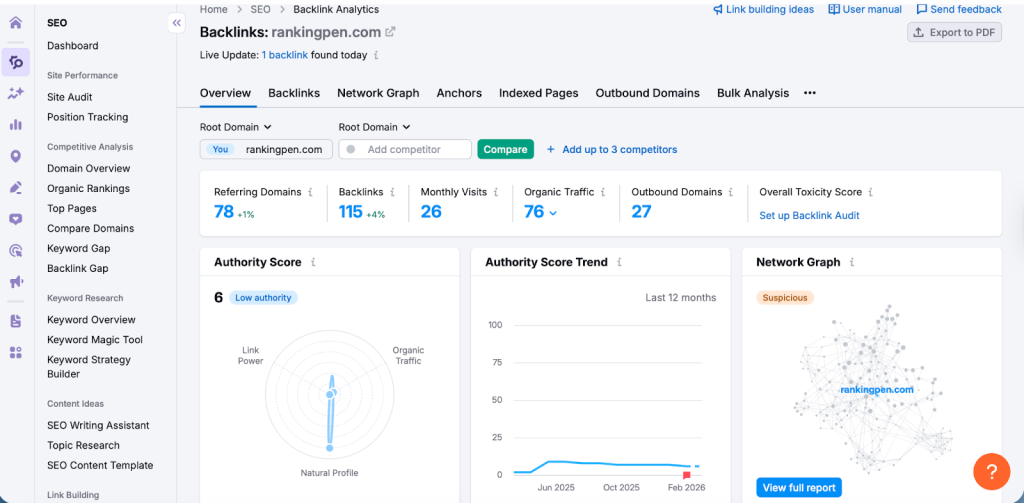Click the apps grid icon in the sidebar
The width and height of the screenshot is (1024, 503).
pyautogui.click(x=15, y=352)
